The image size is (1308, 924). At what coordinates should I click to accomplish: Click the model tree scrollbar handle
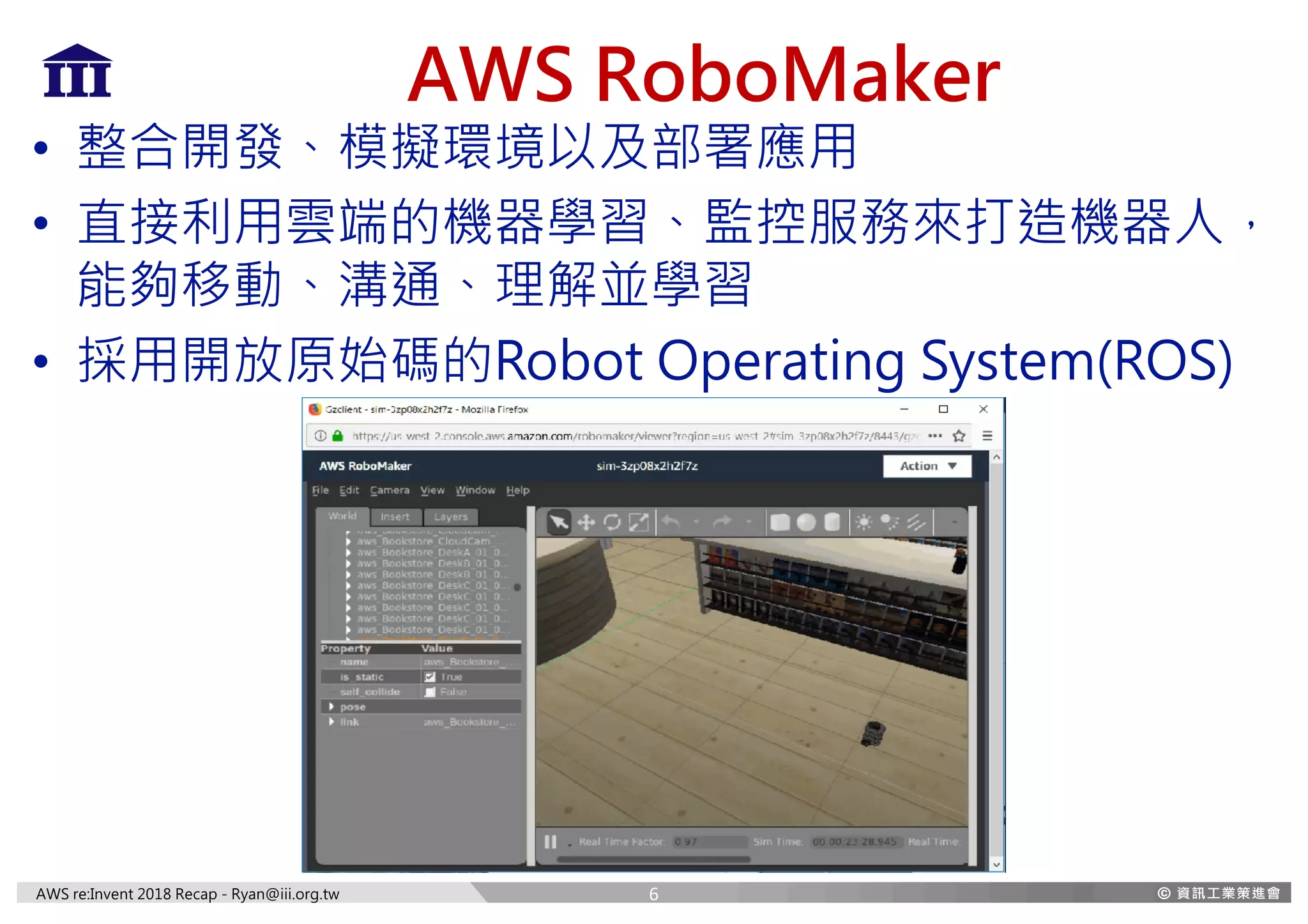click(517, 587)
